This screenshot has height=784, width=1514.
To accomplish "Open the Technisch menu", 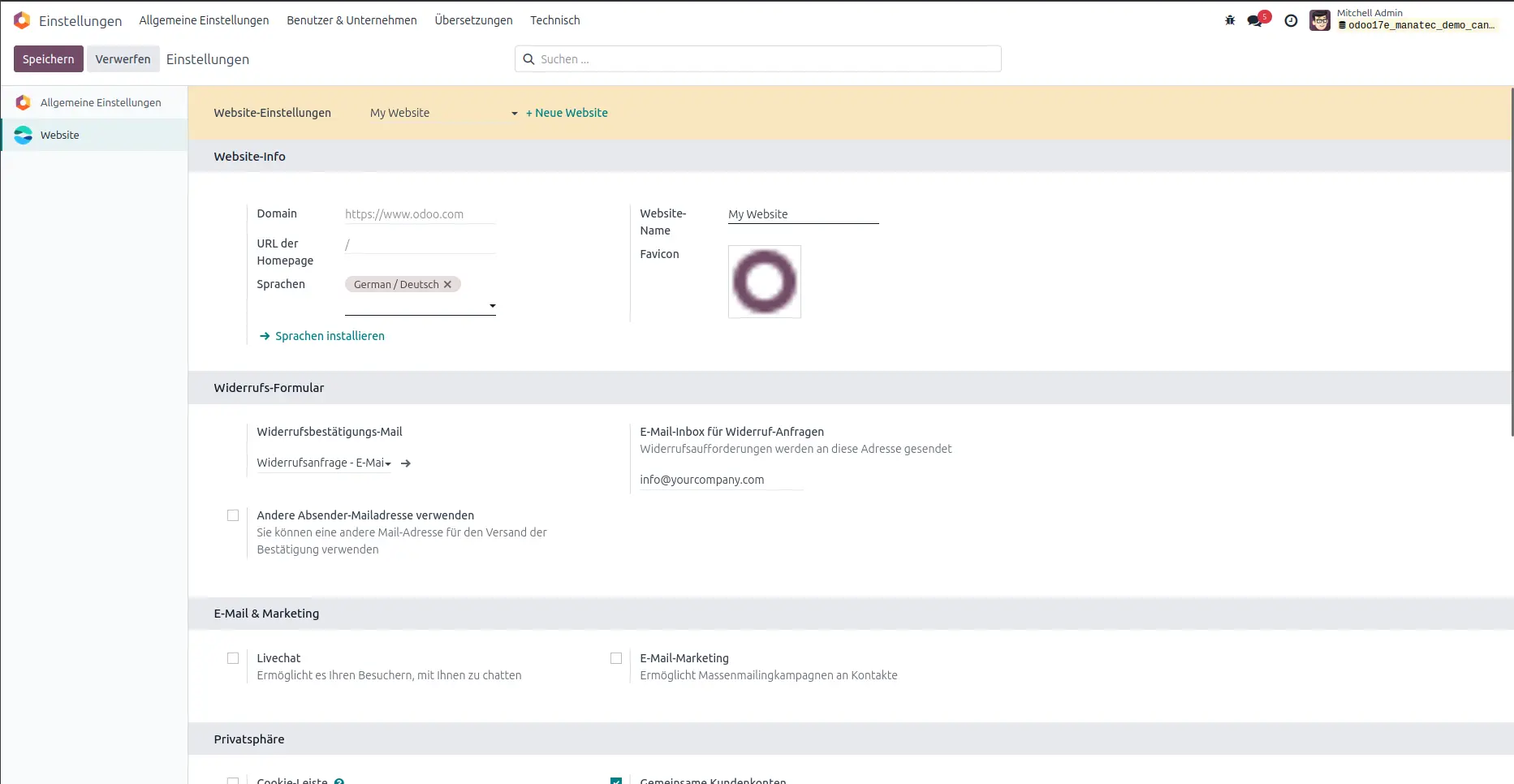I will tap(554, 20).
